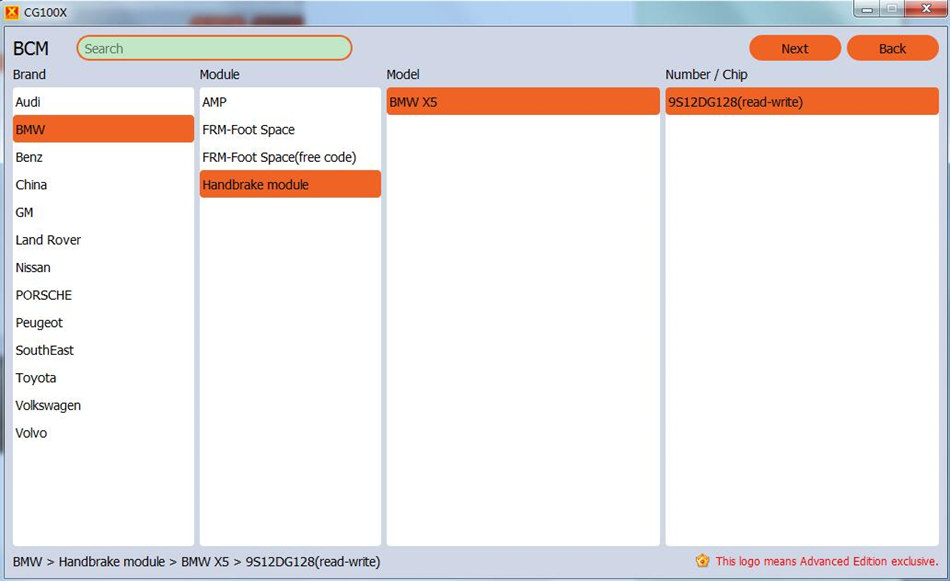Click the Advanced Edition logo icon
Viewport: 950px width, 581px height.
coord(702,561)
